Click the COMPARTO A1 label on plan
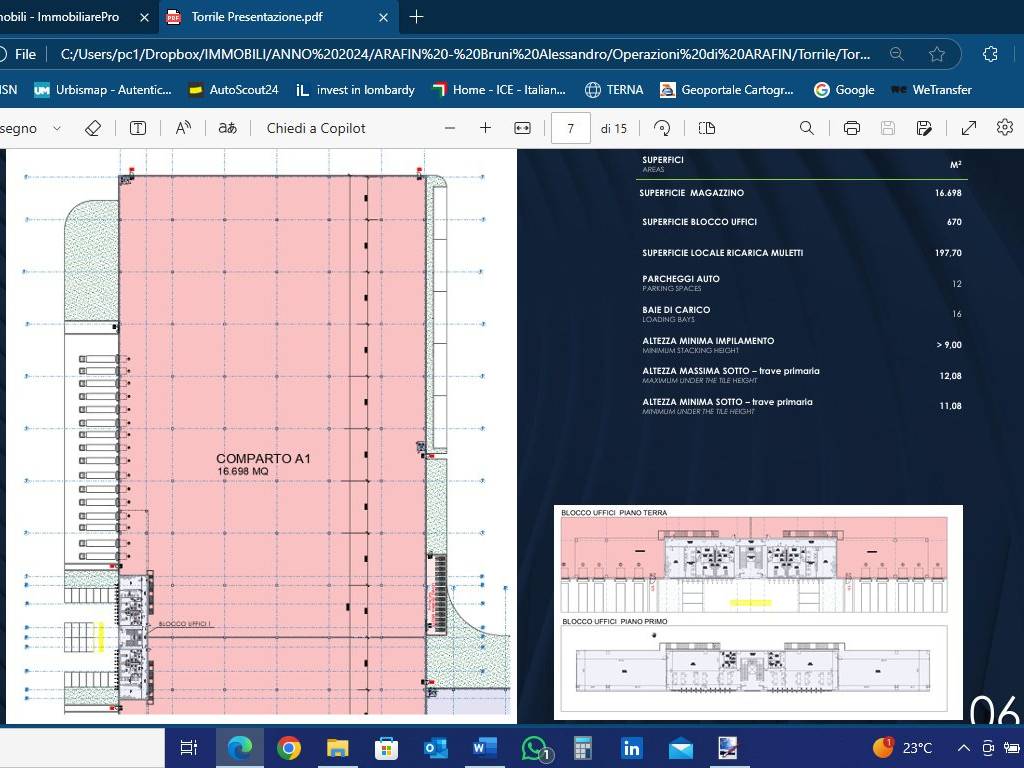The height and width of the screenshot is (768, 1024). (x=263, y=458)
